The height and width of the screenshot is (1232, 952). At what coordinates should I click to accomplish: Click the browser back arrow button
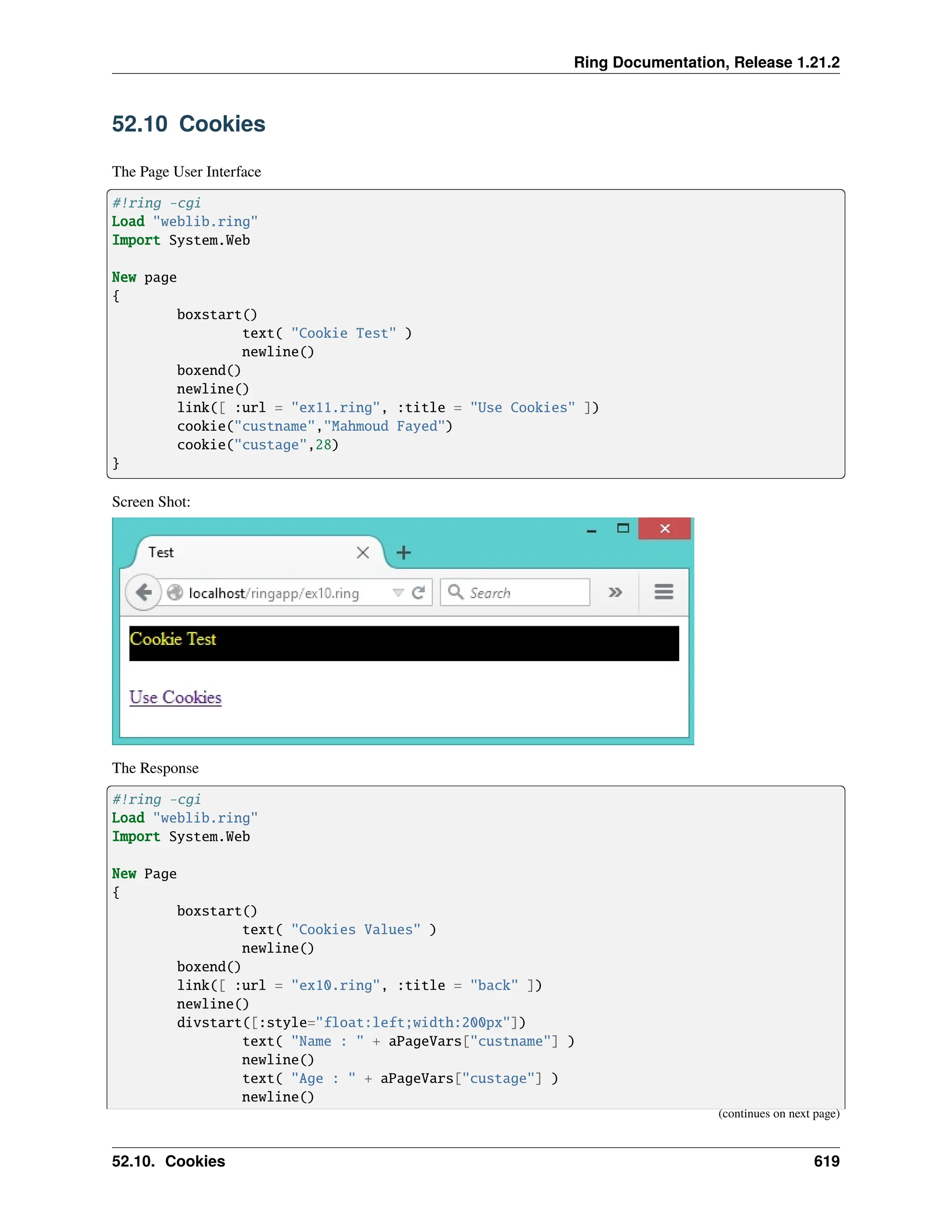[x=144, y=592]
